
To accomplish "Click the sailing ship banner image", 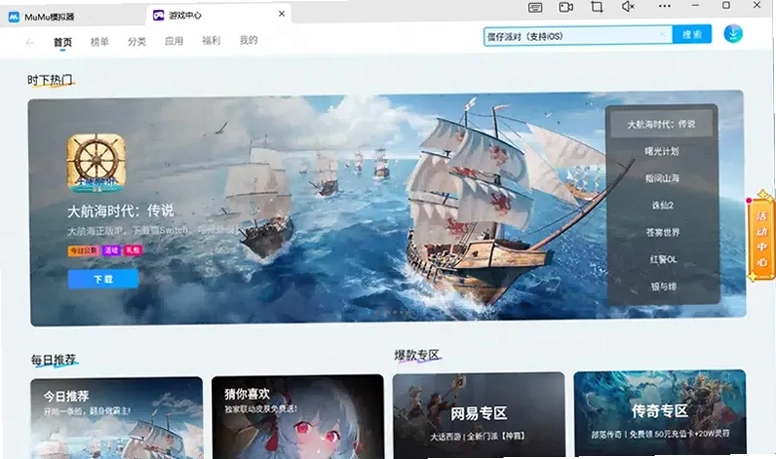I will click(x=386, y=208).
